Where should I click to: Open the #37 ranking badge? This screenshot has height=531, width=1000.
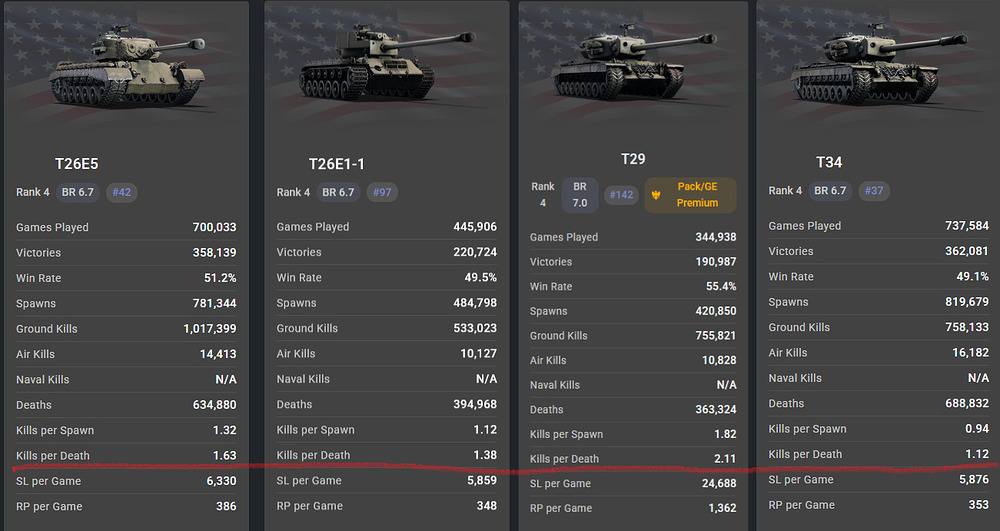(874, 191)
